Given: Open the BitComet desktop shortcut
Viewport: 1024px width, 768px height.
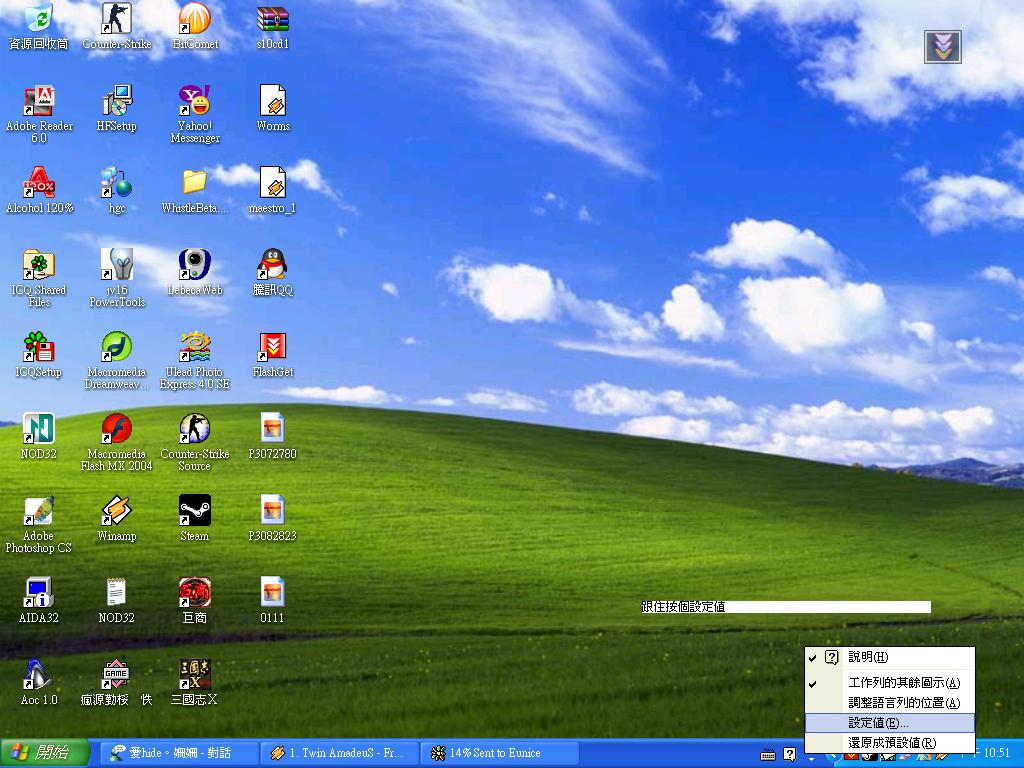Looking at the screenshot, I should [195, 27].
